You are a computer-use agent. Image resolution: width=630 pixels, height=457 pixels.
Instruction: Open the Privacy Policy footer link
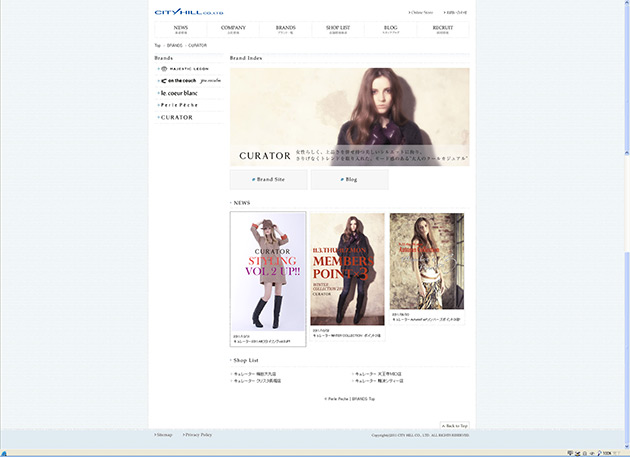pos(198,435)
